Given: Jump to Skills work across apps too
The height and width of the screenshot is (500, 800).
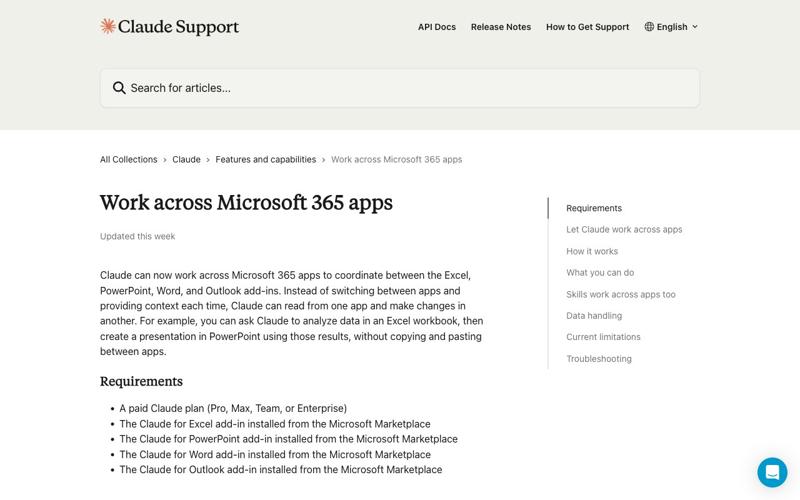Looking at the screenshot, I should pyautogui.click(x=620, y=294).
